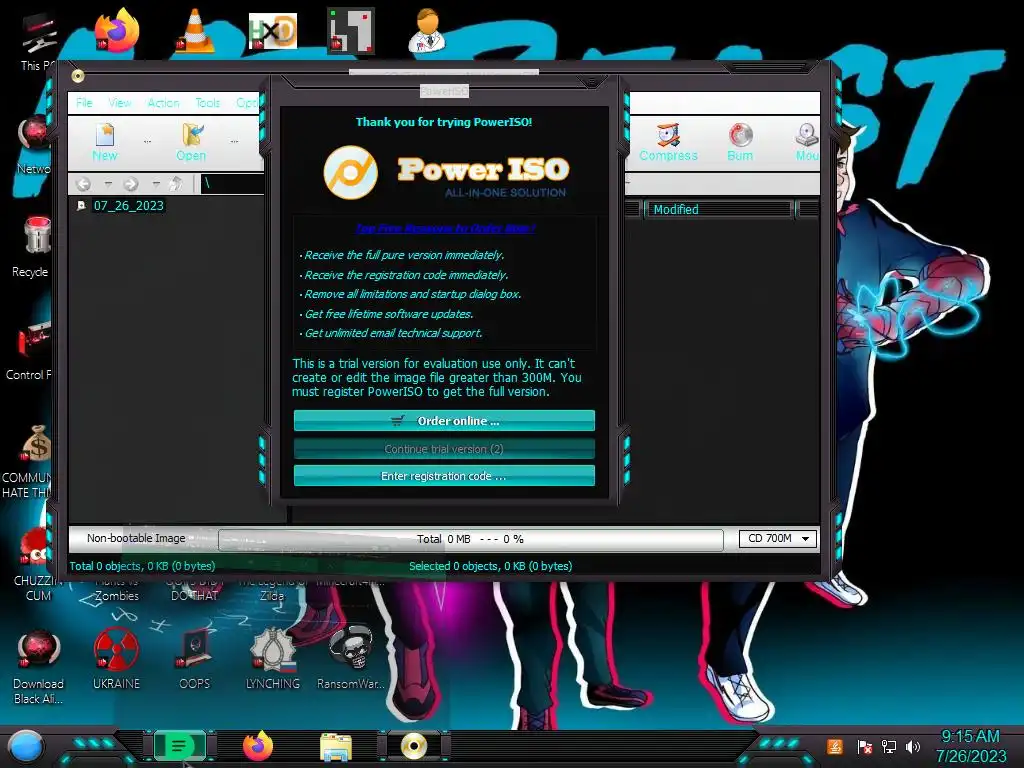The image size is (1024, 768).
Task: Open the This PC desktop icon
Action: [37, 42]
